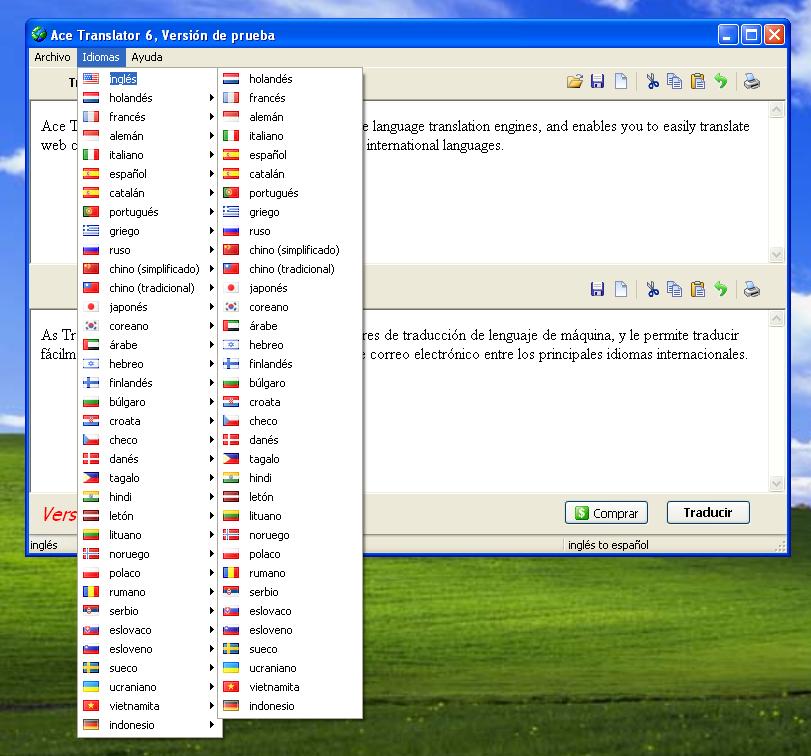Expand hindi source language submenu

coord(149,497)
